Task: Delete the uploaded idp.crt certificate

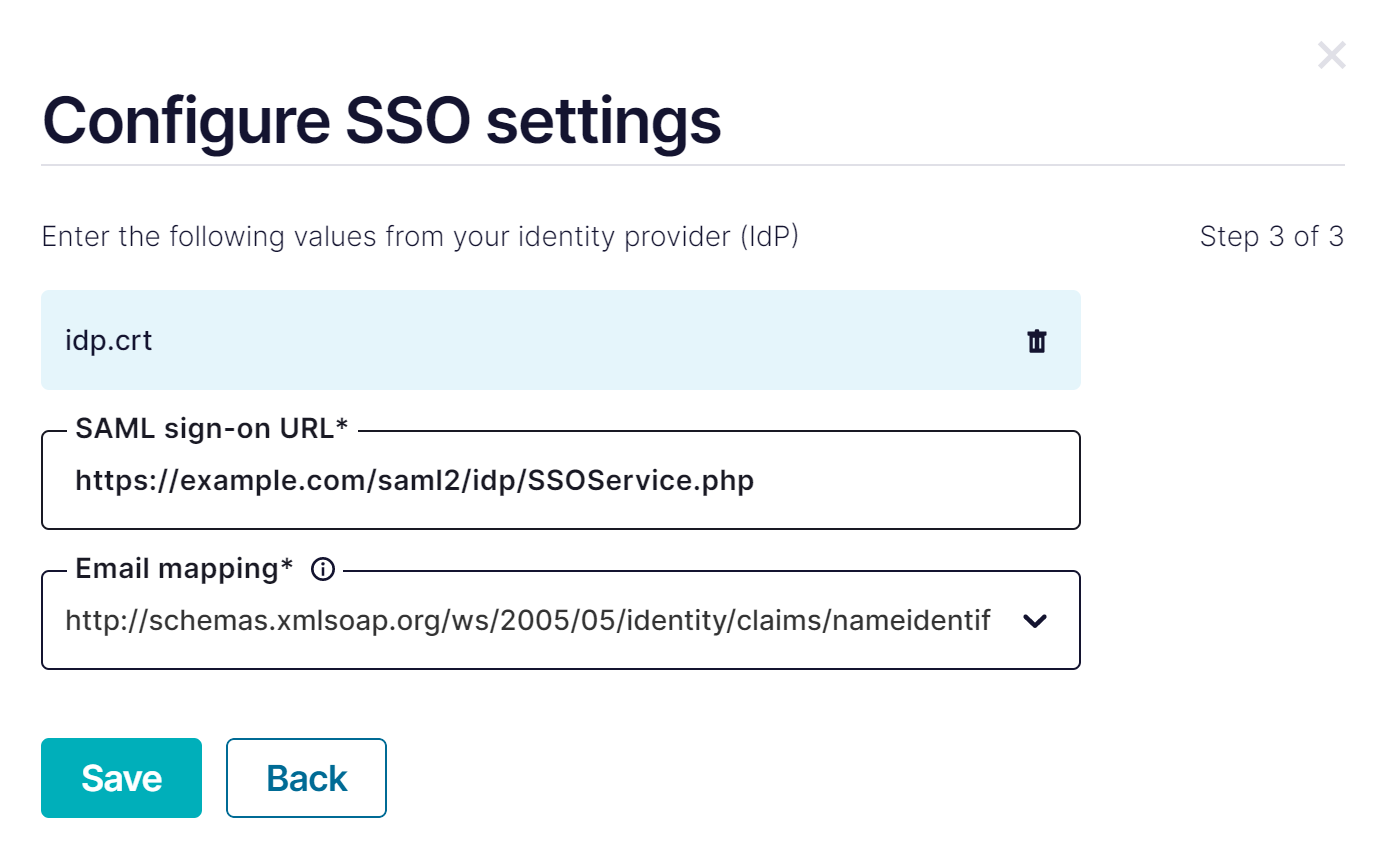Action: click(1037, 341)
